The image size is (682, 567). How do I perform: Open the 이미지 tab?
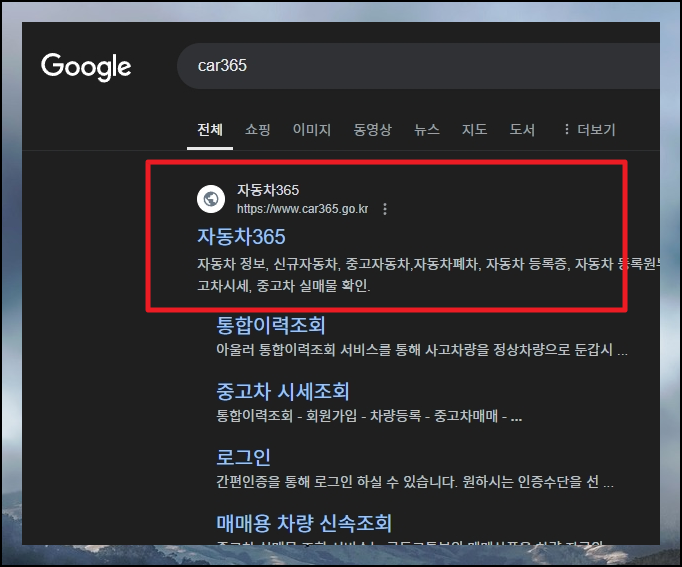312,130
